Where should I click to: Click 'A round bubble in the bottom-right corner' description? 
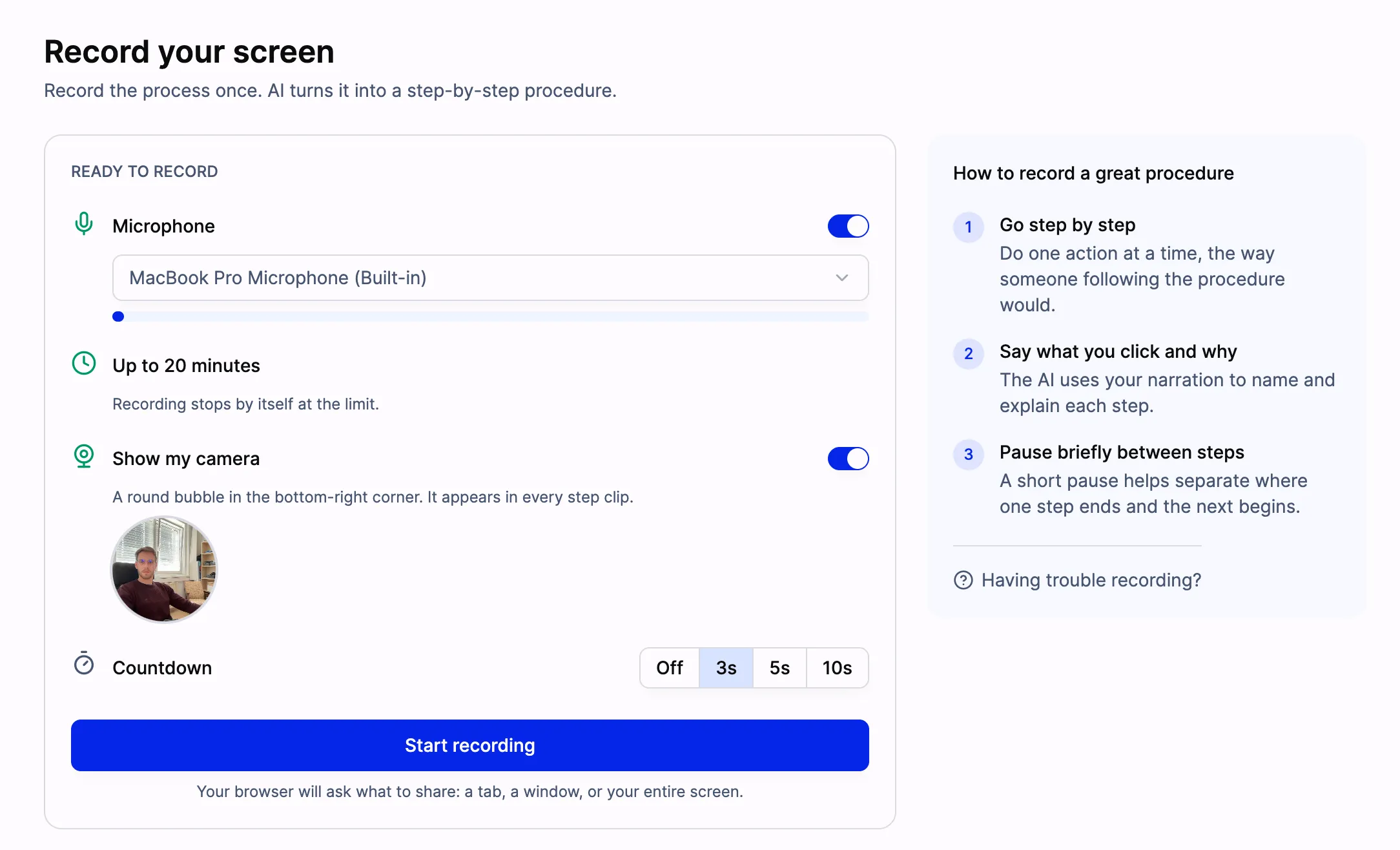[373, 497]
